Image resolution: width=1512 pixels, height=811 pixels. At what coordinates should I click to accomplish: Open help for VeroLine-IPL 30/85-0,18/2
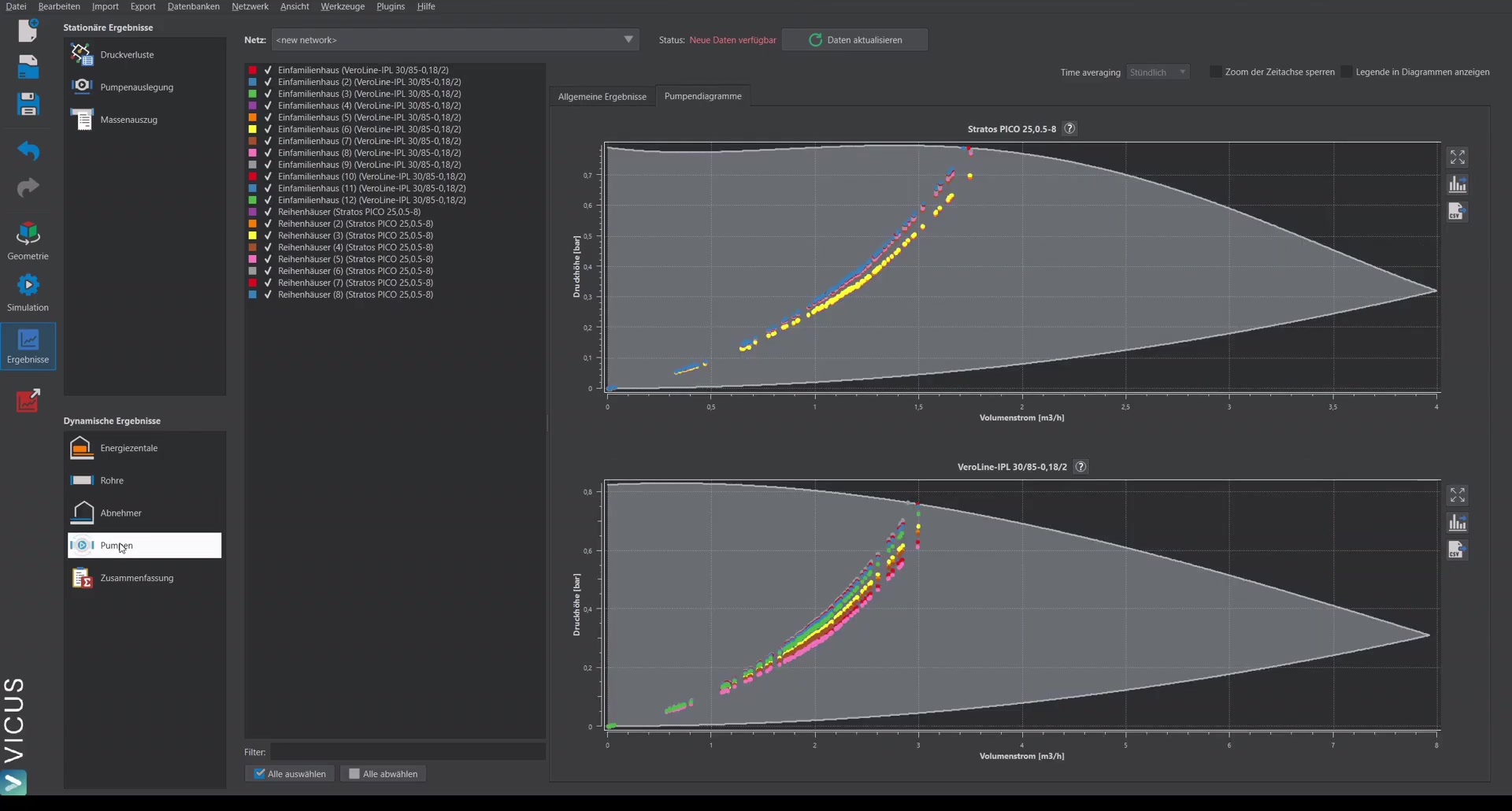(1081, 467)
